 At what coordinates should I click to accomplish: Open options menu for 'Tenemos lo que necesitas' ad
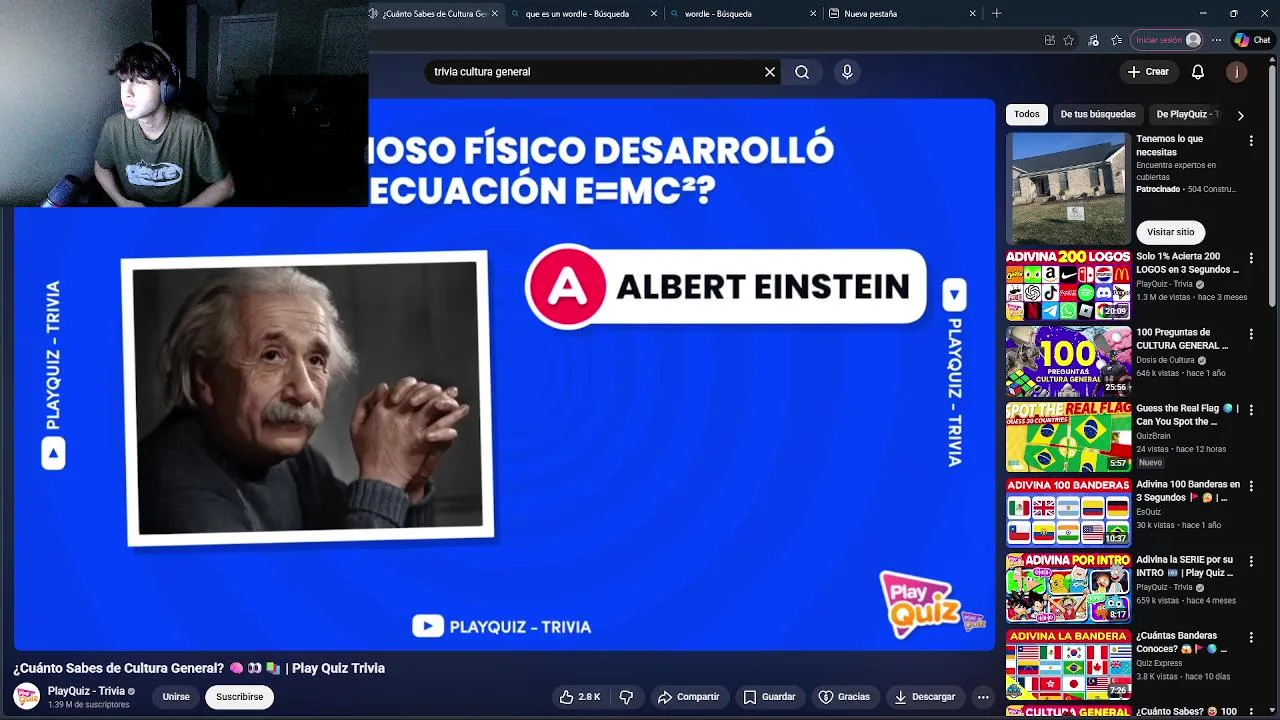click(x=1251, y=141)
